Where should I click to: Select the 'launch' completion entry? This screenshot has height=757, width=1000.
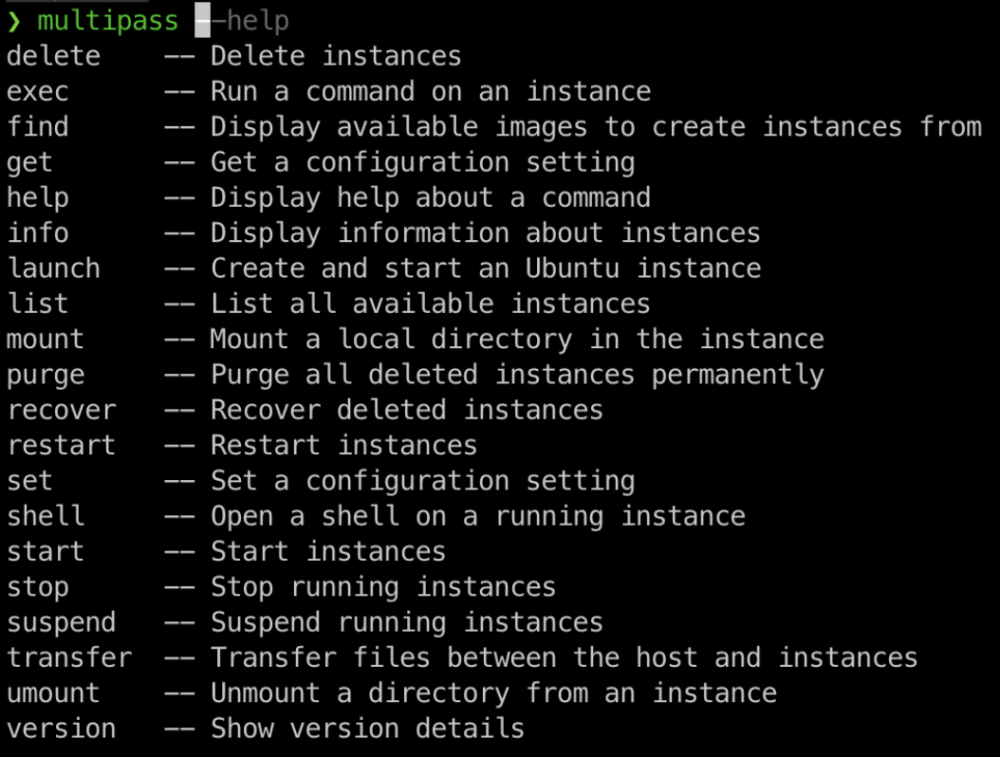(54, 268)
